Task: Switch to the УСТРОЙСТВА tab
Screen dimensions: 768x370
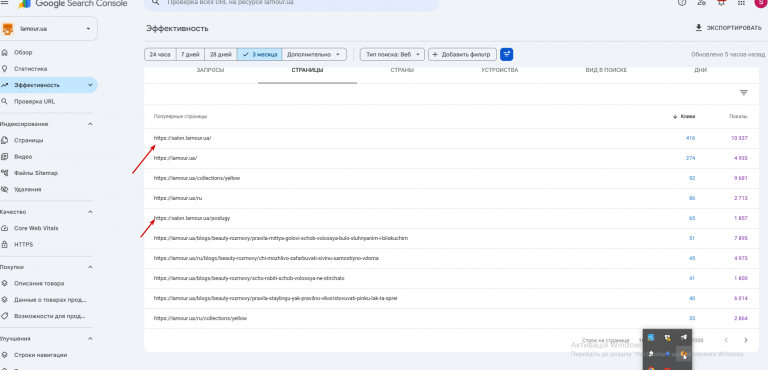Action: pos(500,70)
